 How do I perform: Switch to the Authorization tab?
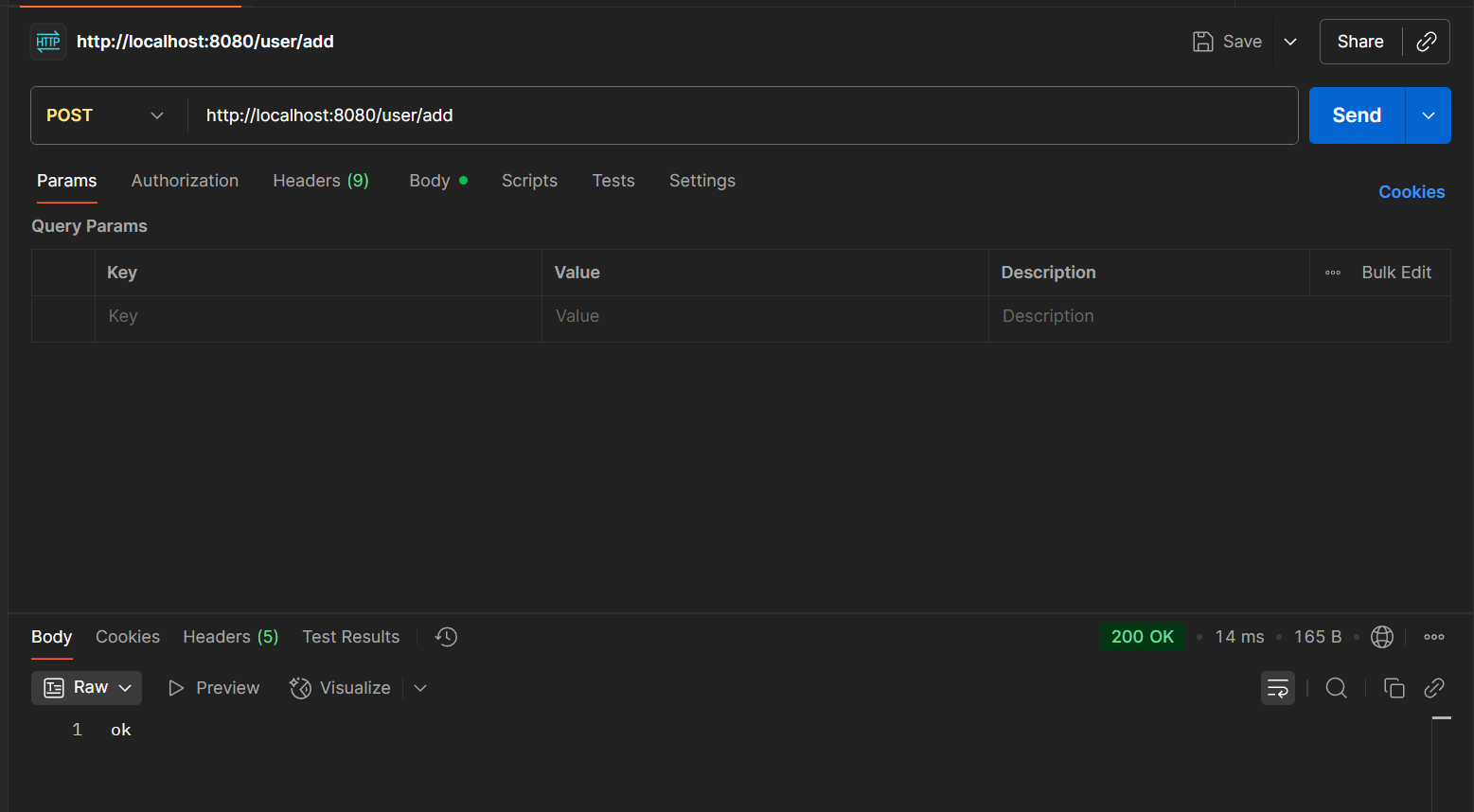pos(185,181)
